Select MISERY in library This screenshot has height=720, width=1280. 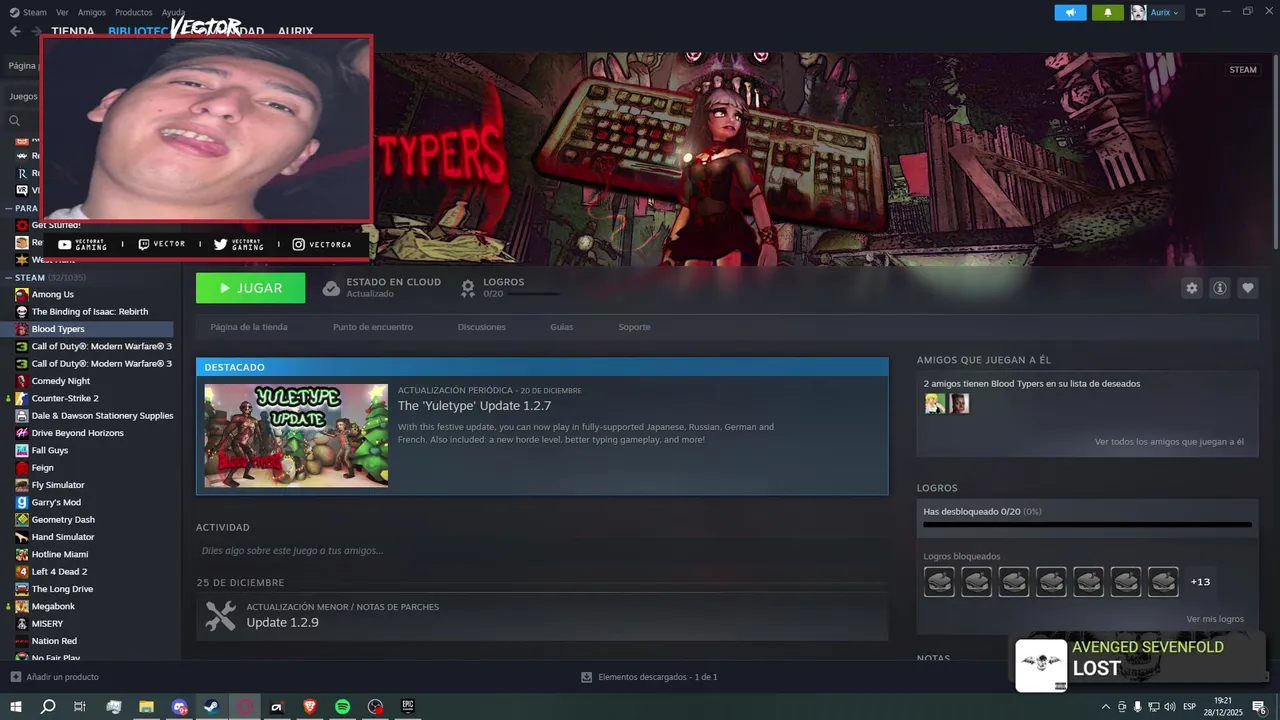[x=47, y=623]
